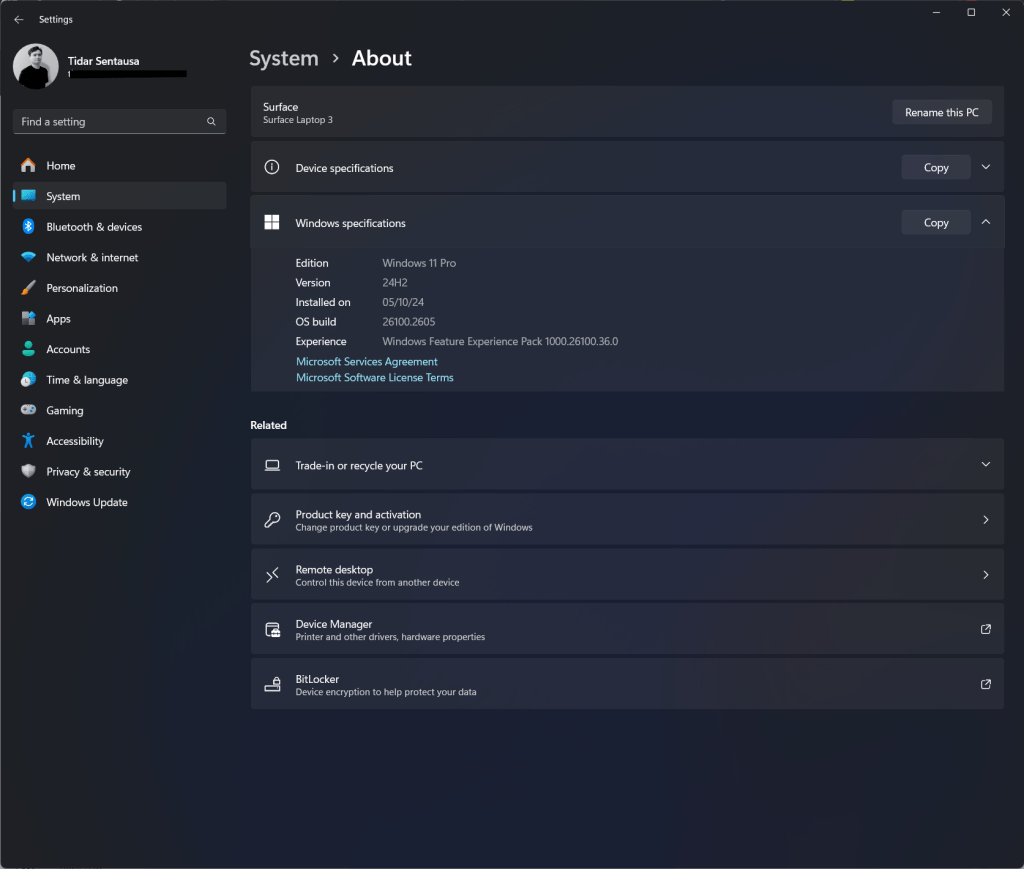Click the Installed on date 05/10/24
1024x869 pixels.
pyautogui.click(x=403, y=302)
